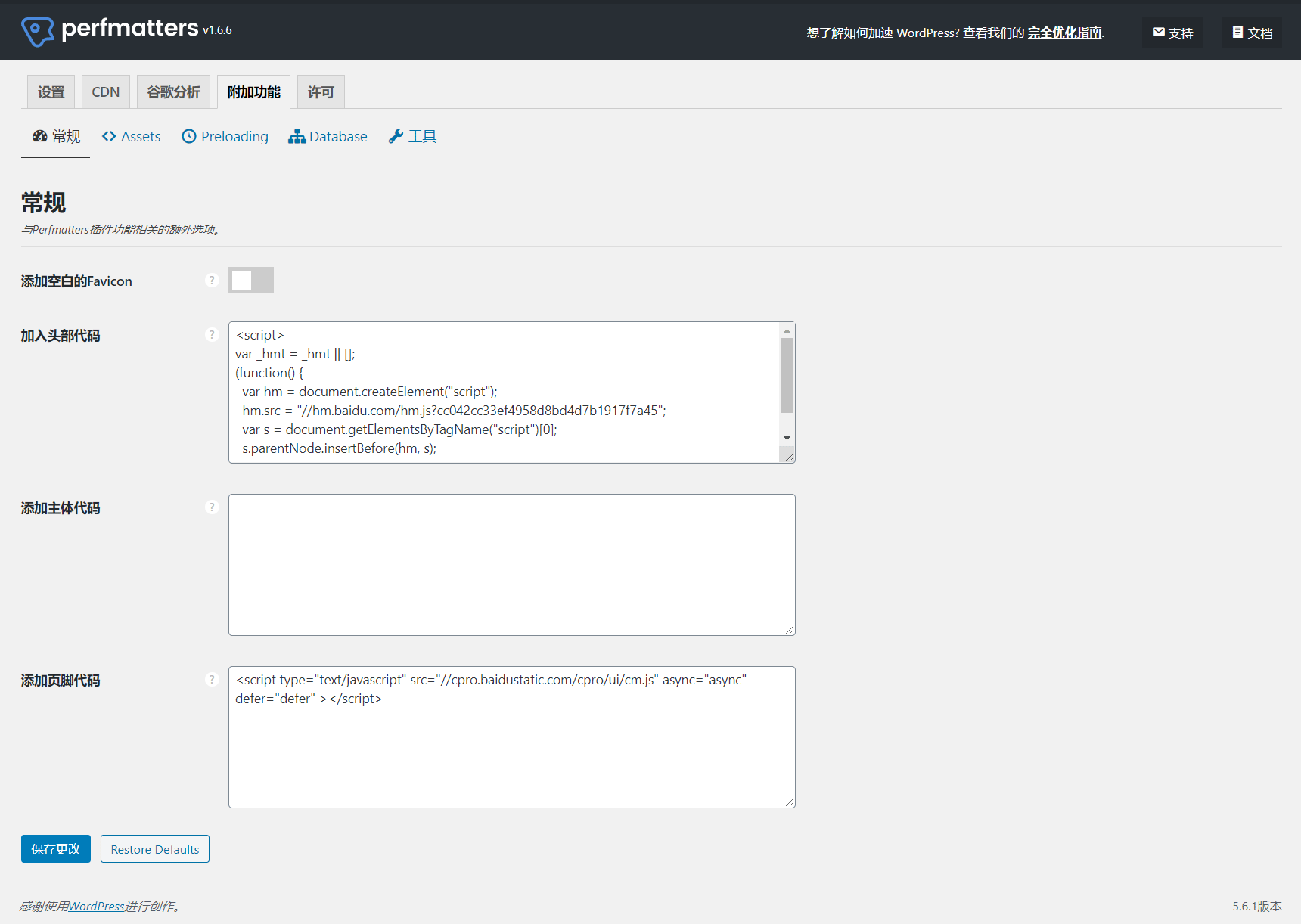Viewport: 1301px width, 924px height.
Task: Open the Preloading subtab
Action: [x=225, y=136]
